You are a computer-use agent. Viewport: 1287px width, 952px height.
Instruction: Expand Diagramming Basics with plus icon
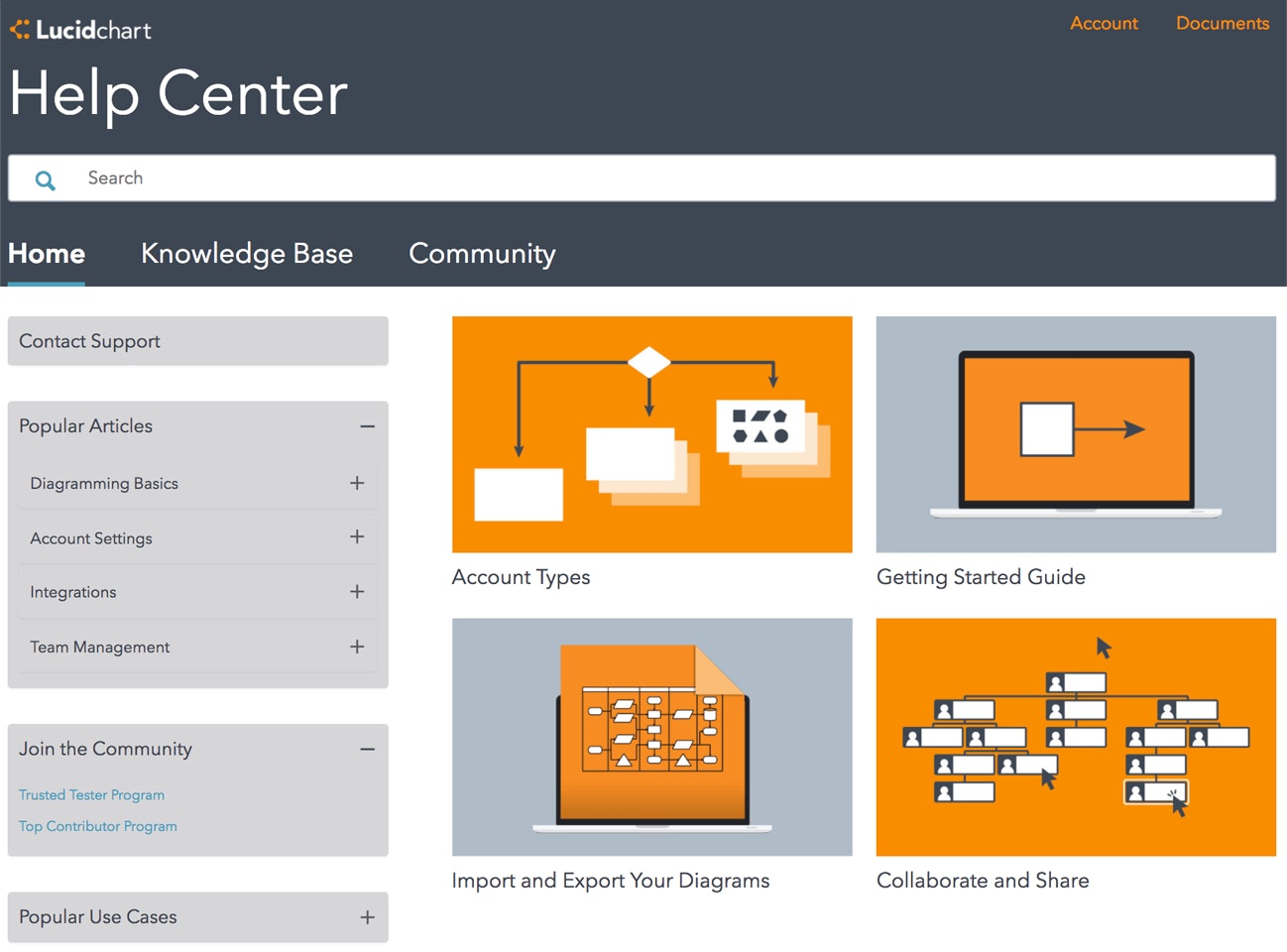point(357,483)
